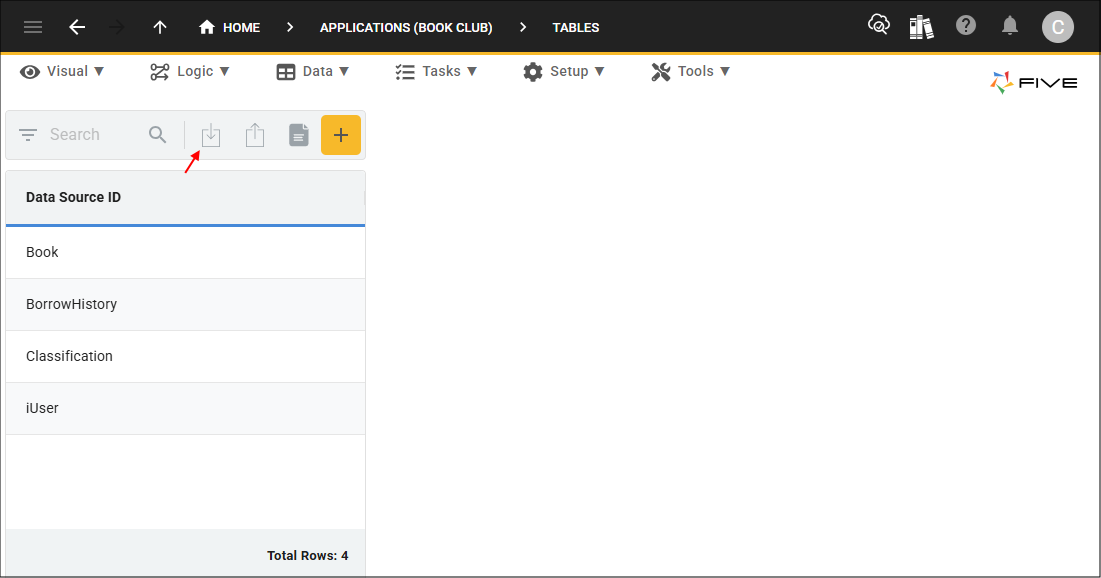Click the HOME breadcrumb

pos(229,27)
